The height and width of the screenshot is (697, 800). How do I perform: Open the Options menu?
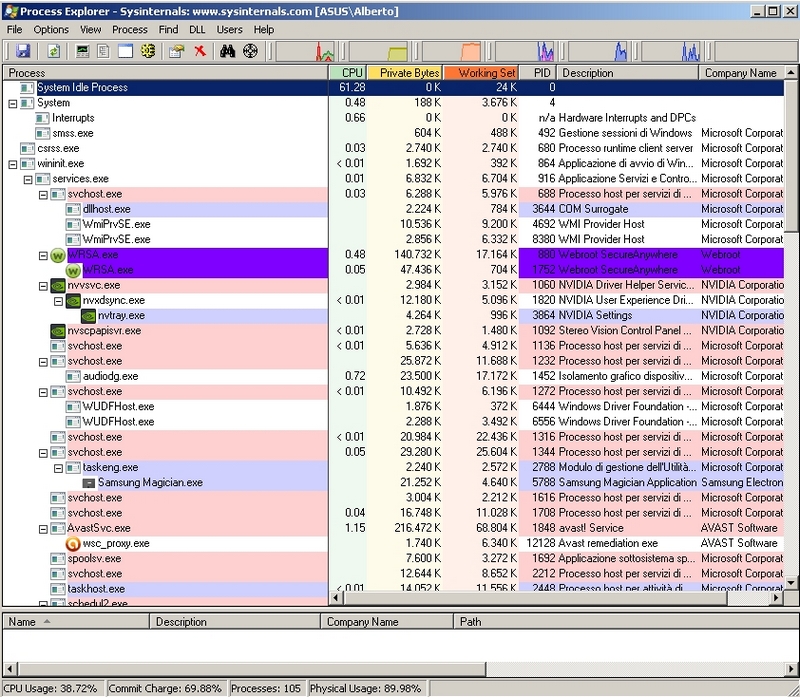(51, 30)
